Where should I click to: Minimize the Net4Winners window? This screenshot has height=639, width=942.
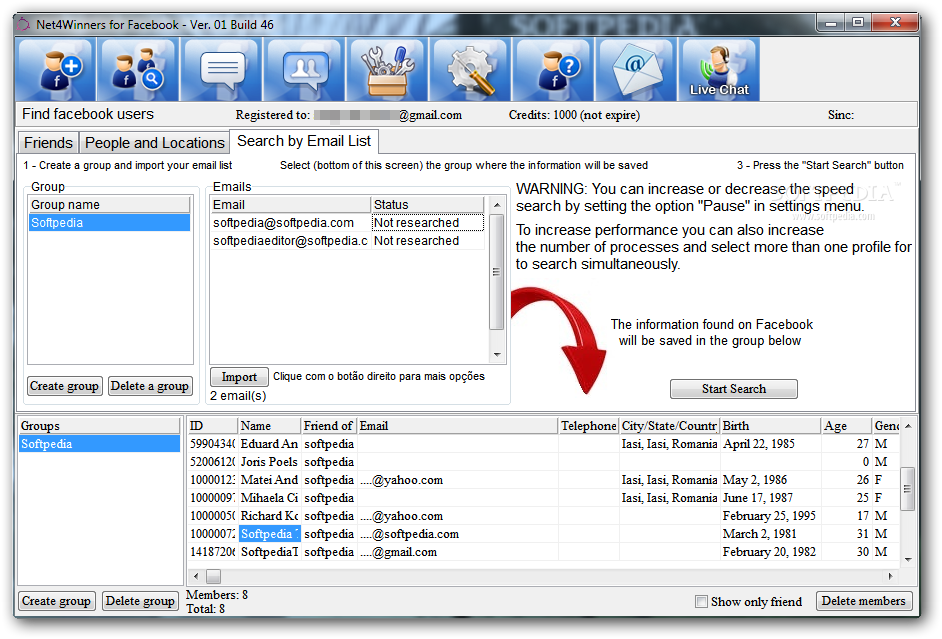(x=831, y=23)
